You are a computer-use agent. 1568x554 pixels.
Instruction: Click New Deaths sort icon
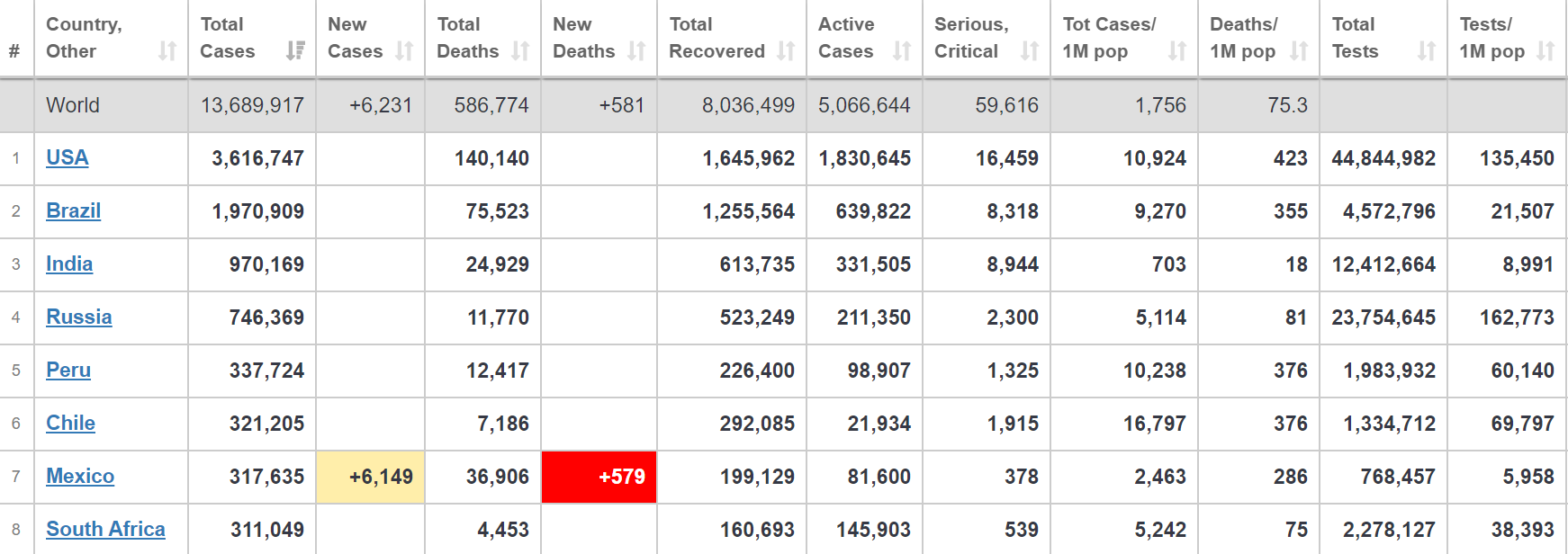636,51
